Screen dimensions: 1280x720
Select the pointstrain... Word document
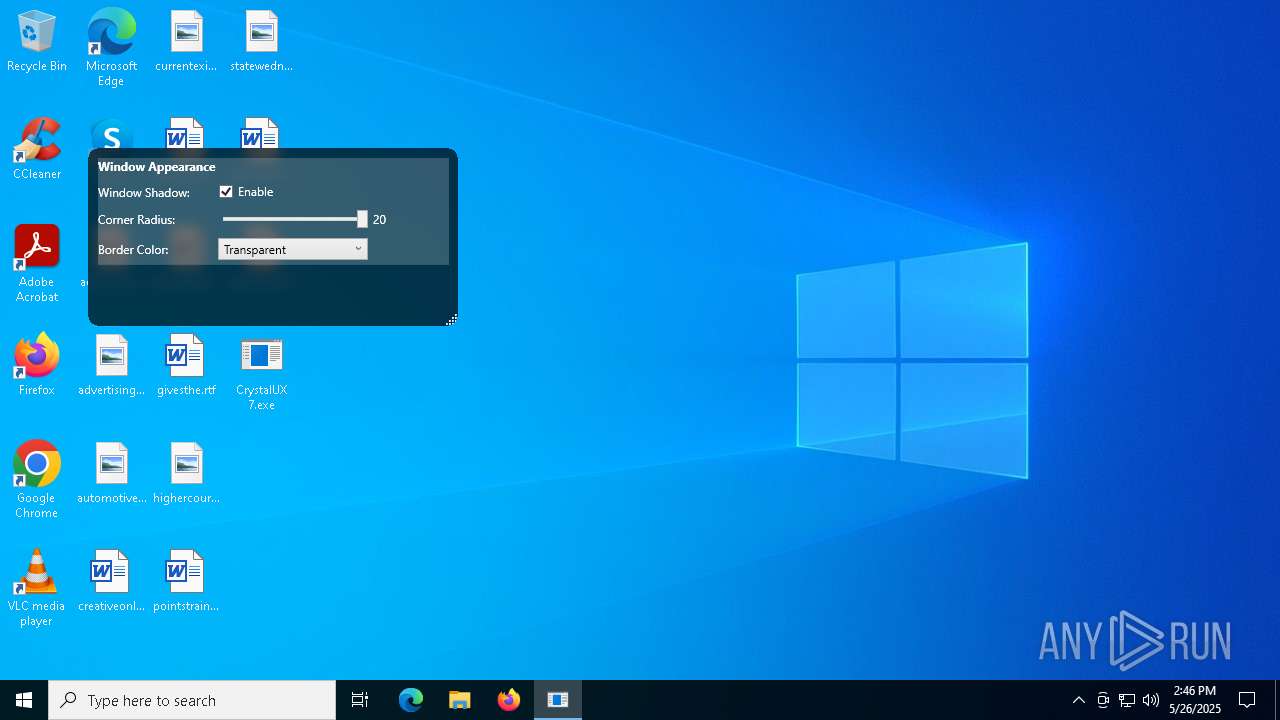pyautogui.click(x=186, y=581)
